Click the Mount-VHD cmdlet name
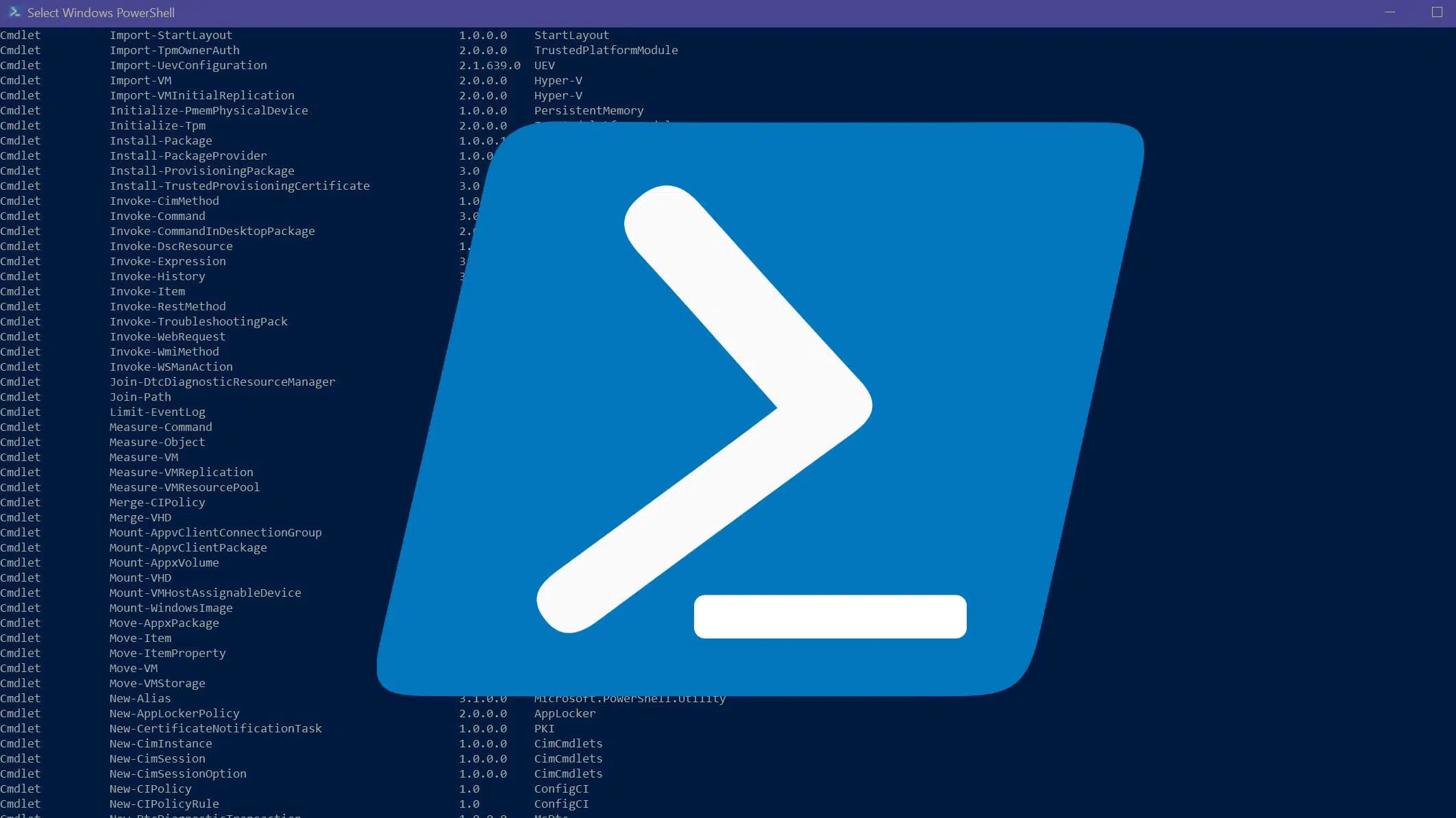 pyautogui.click(x=140, y=578)
